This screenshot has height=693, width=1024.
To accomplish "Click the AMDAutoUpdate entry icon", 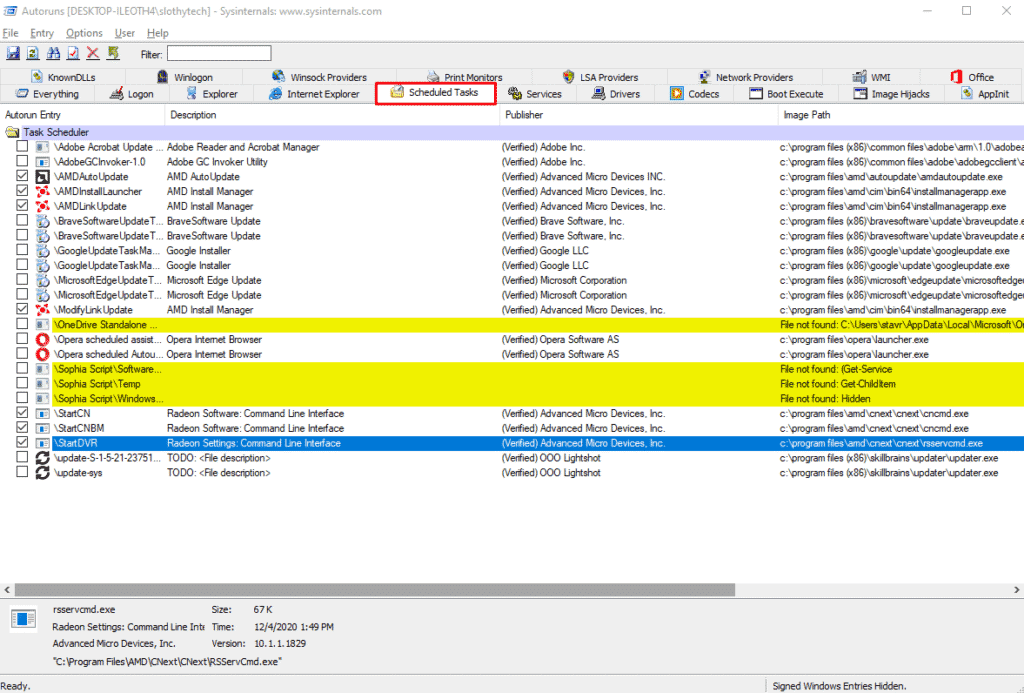I will pos(43,177).
